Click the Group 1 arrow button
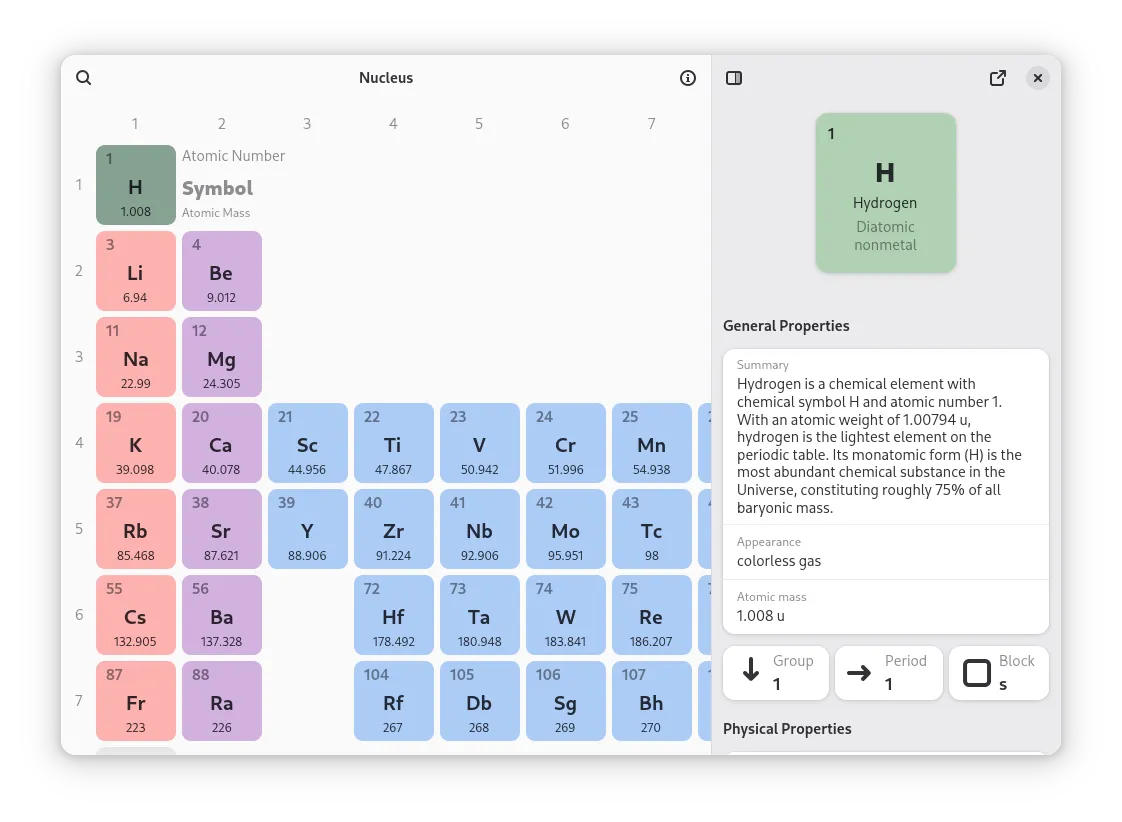Screen dimensions: 1122x822 click(776, 672)
